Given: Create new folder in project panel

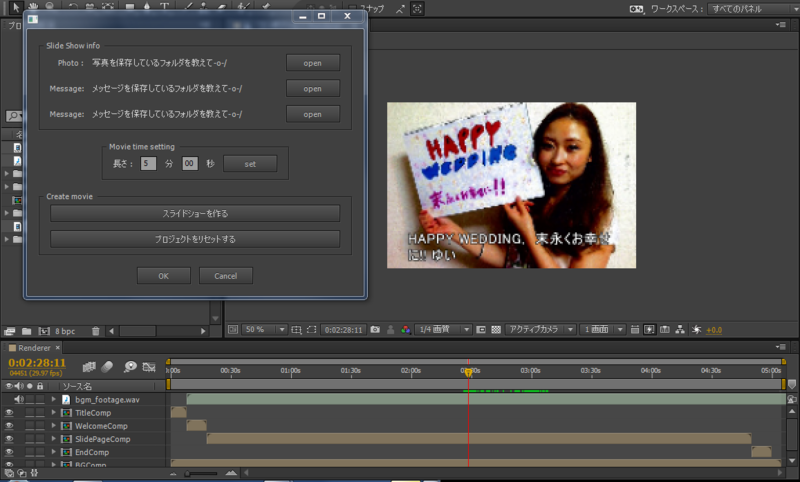Looking at the screenshot, I should pos(27,331).
